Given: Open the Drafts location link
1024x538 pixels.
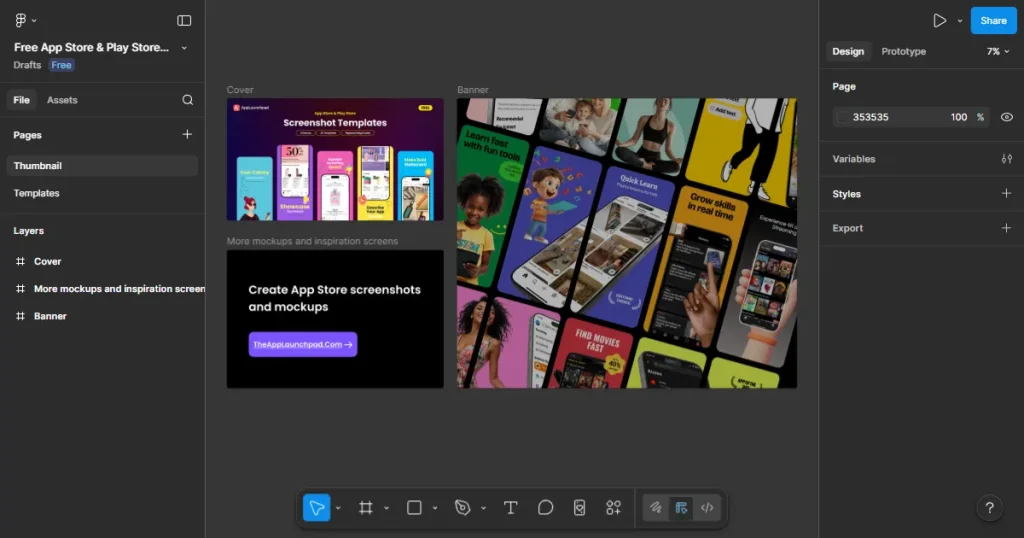Looking at the screenshot, I should [27, 65].
